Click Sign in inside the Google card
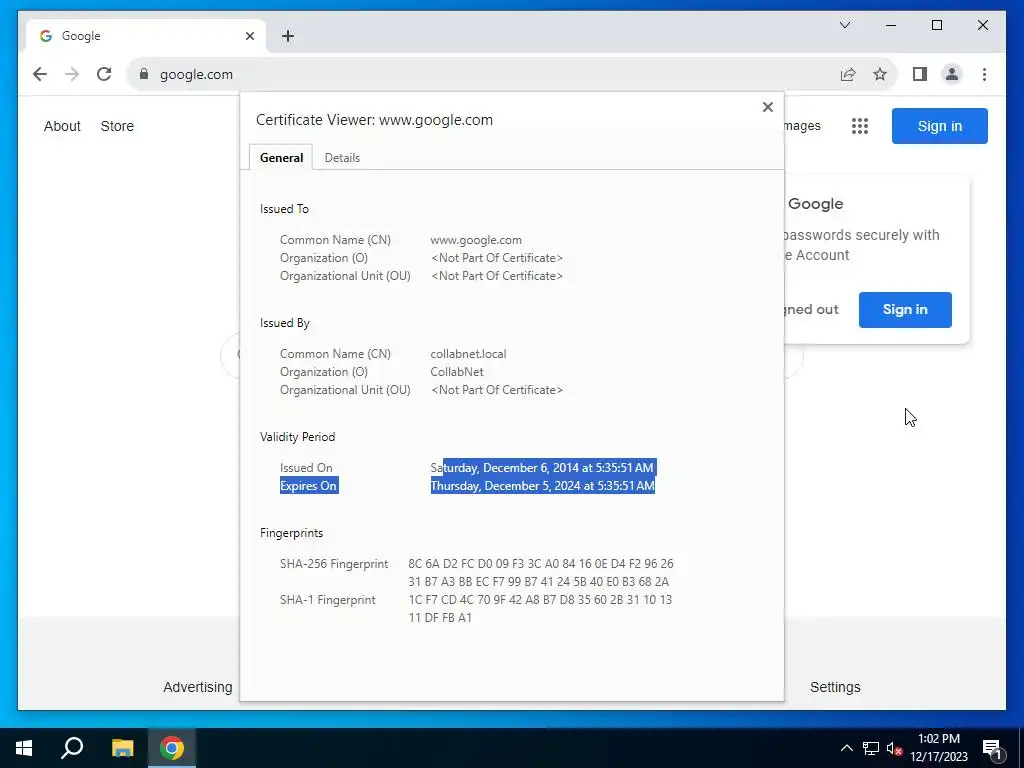Image resolution: width=1024 pixels, height=768 pixels. pos(905,310)
